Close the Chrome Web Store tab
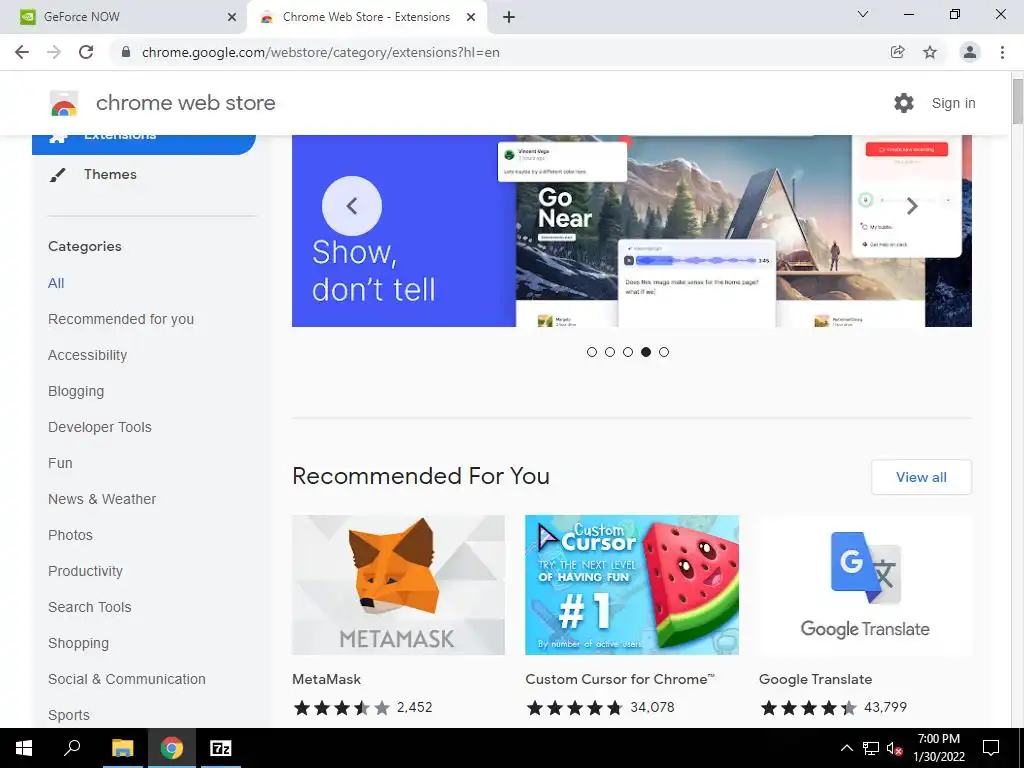Image resolution: width=1024 pixels, height=768 pixels. tap(471, 17)
